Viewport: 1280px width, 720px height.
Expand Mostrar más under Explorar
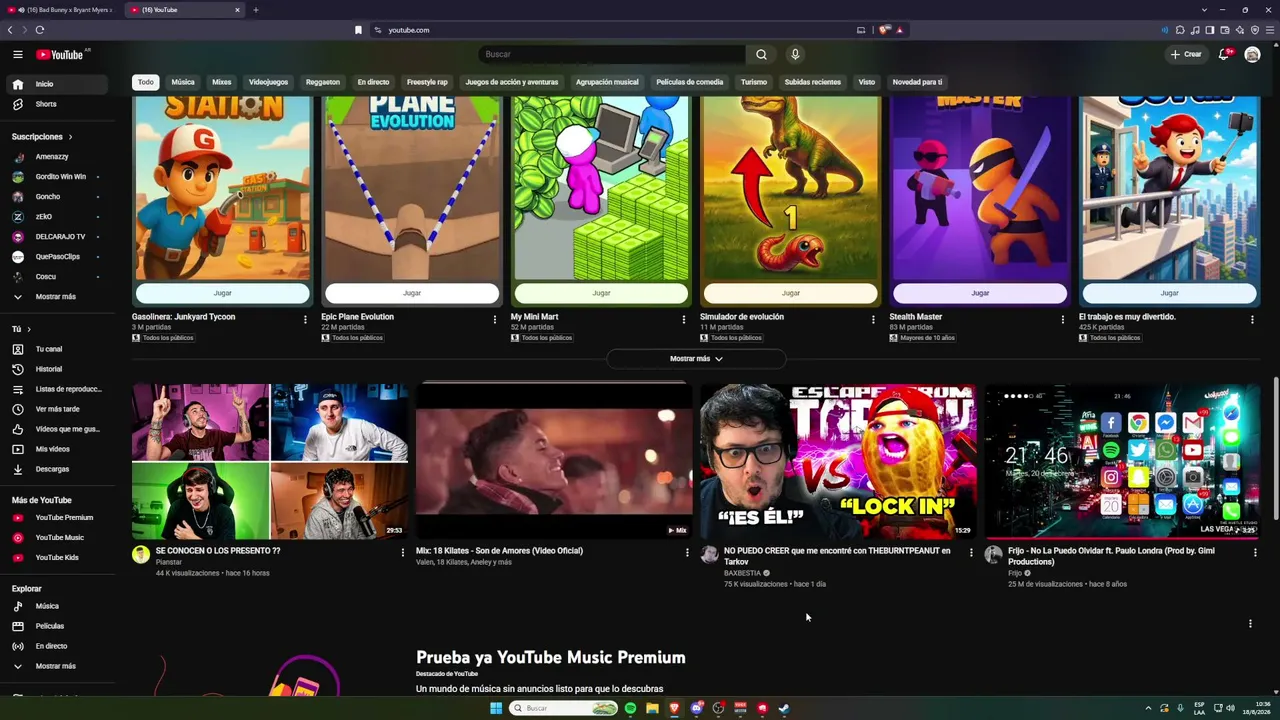tap(56, 666)
